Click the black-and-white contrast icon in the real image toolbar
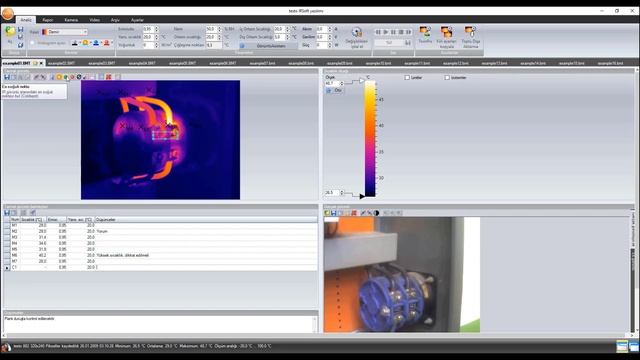 coord(376,213)
